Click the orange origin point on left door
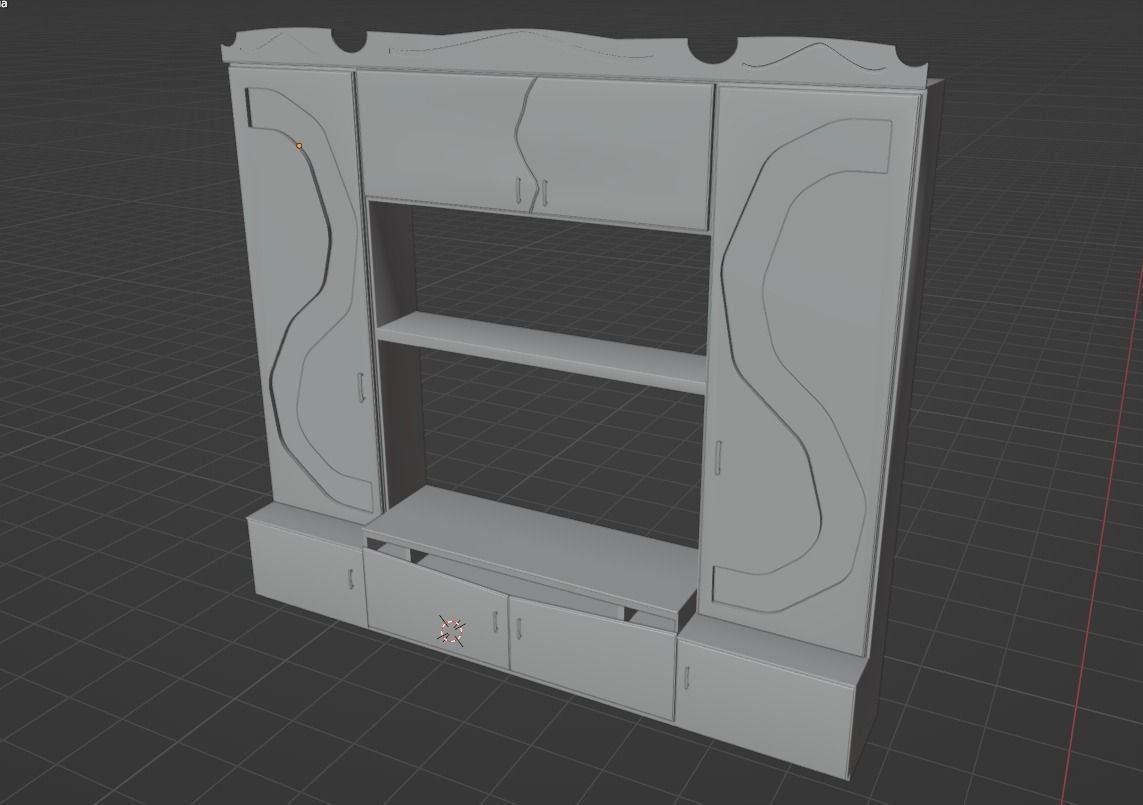The width and height of the screenshot is (1143, 805). [299, 146]
